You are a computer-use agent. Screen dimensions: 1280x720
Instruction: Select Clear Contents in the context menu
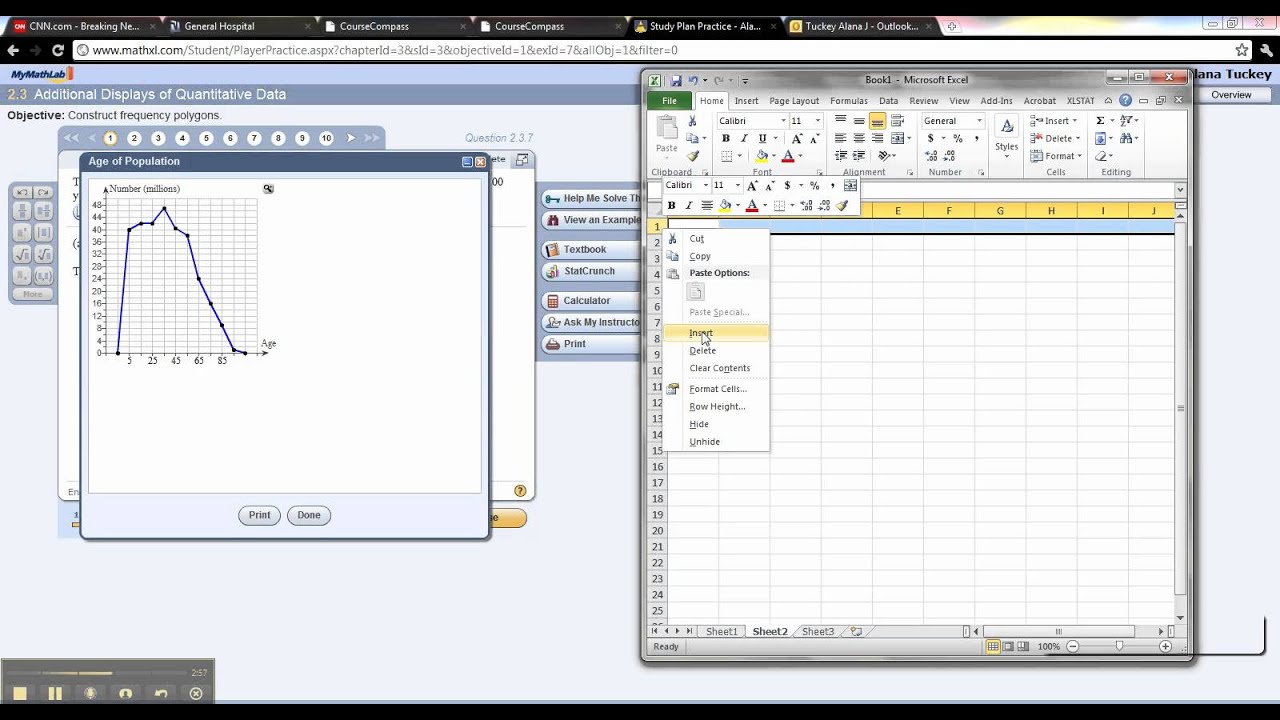click(x=719, y=368)
